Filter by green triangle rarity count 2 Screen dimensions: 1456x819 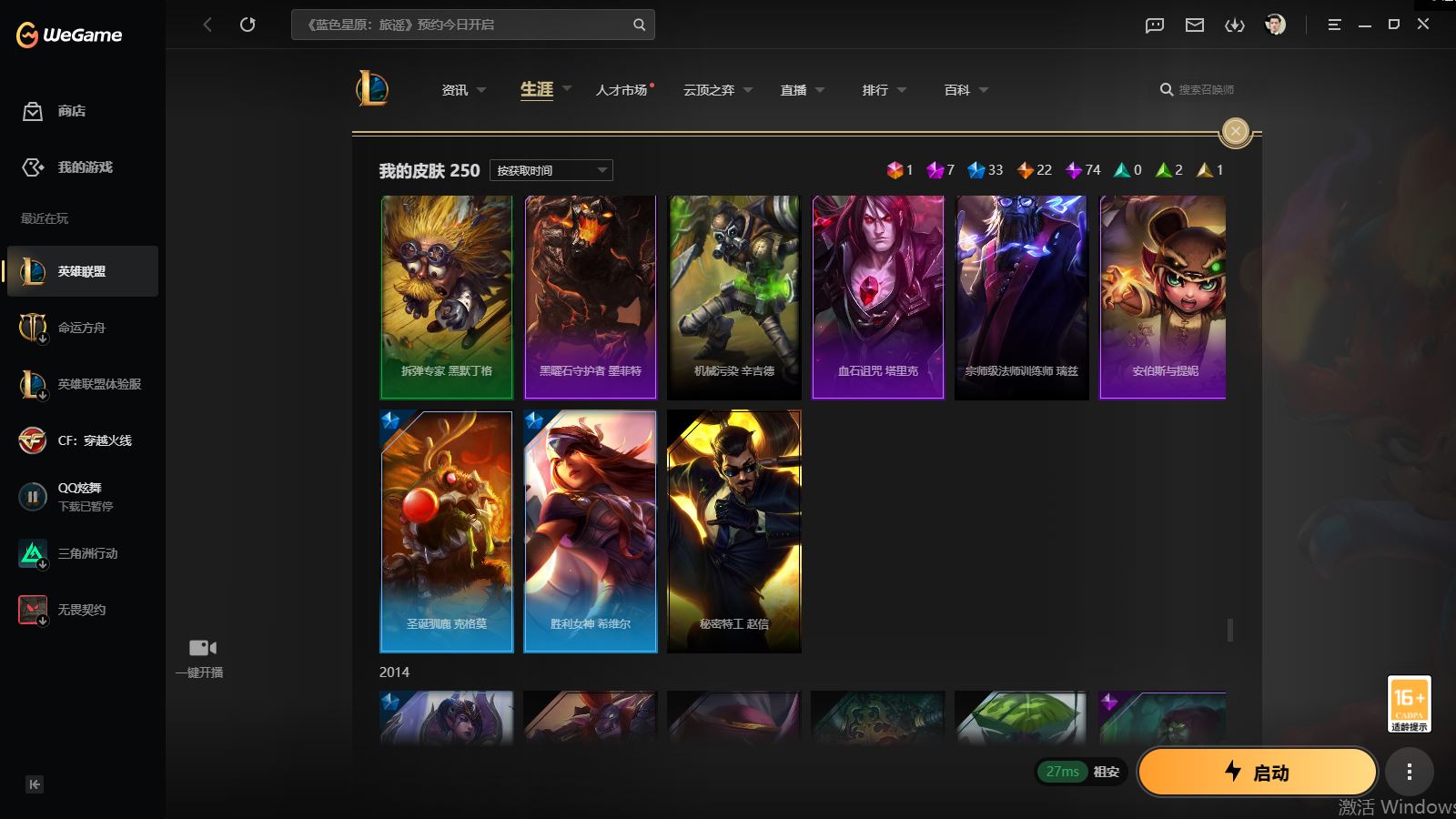(x=1169, y=170)
